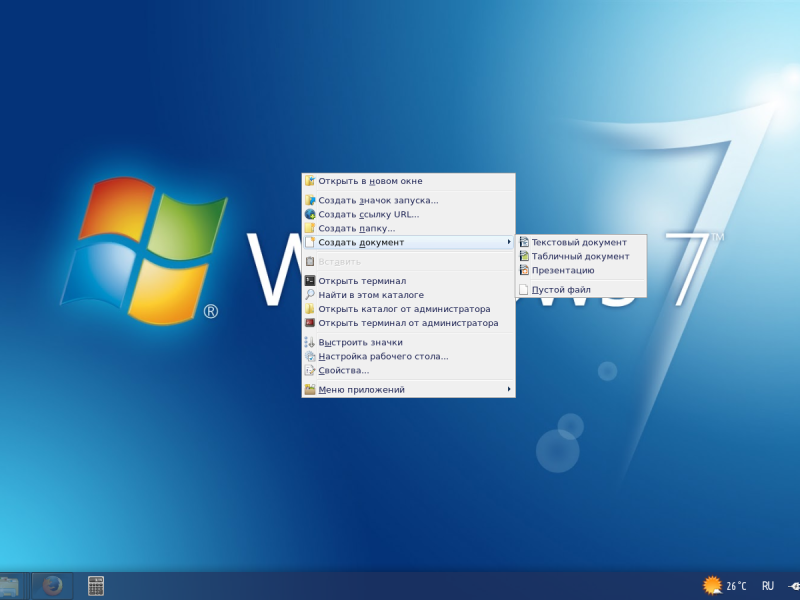Click the magnifier icon beside 'Найти в этом каталоге'
800x600 pixels.
click(310, 294)
